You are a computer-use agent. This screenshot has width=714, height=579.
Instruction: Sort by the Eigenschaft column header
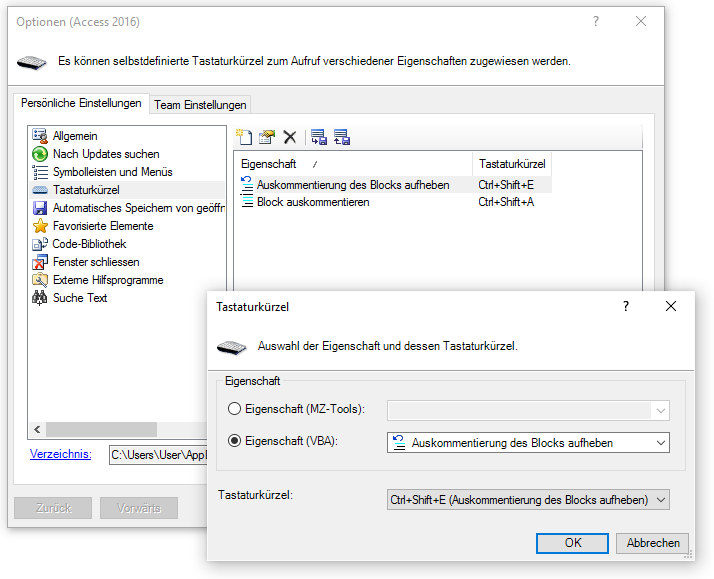pos(353,164)
